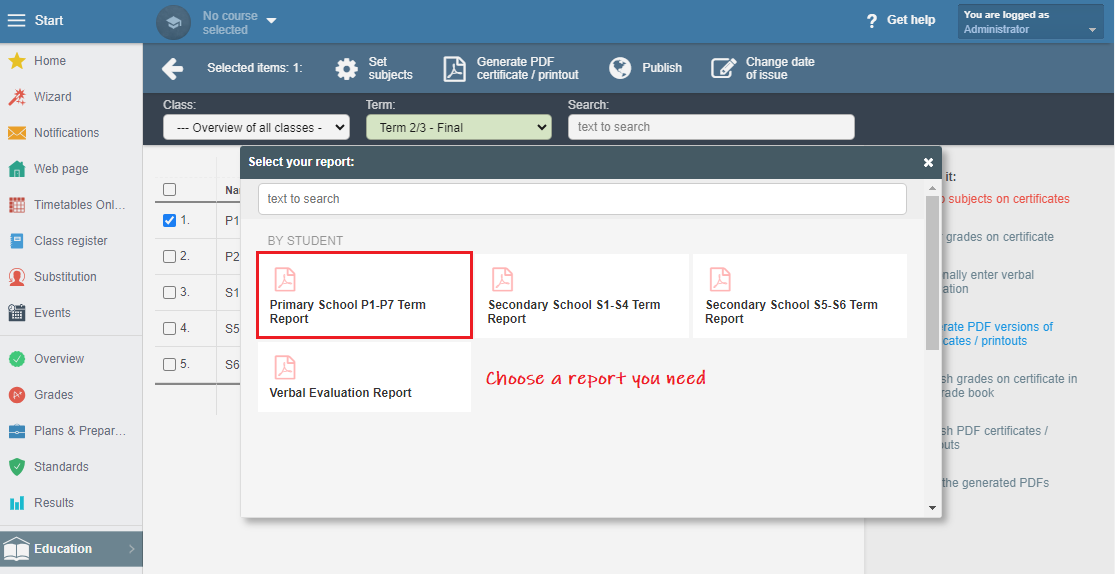Image resolution: width=1115 pixels, height=574 pixels.
Task: Click the red Grades icon
Action: (x=17, y=395)
